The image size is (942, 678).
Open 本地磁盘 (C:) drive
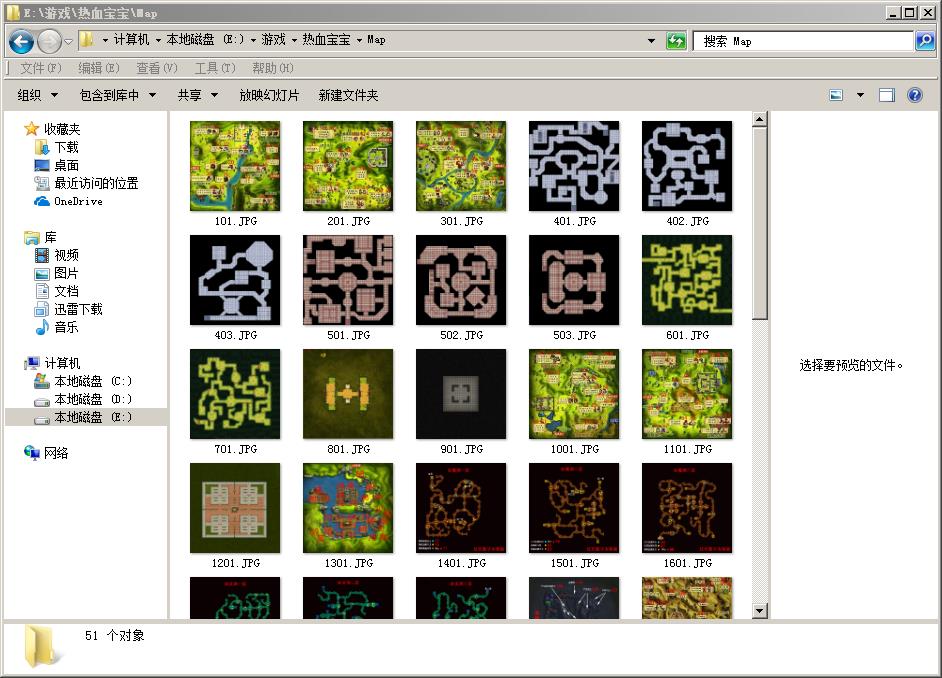click(x=93, y=381)
